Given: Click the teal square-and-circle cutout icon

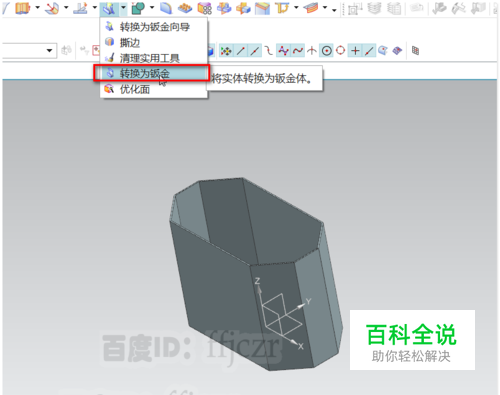Looking at the screenshot, I should pos(138,8).
